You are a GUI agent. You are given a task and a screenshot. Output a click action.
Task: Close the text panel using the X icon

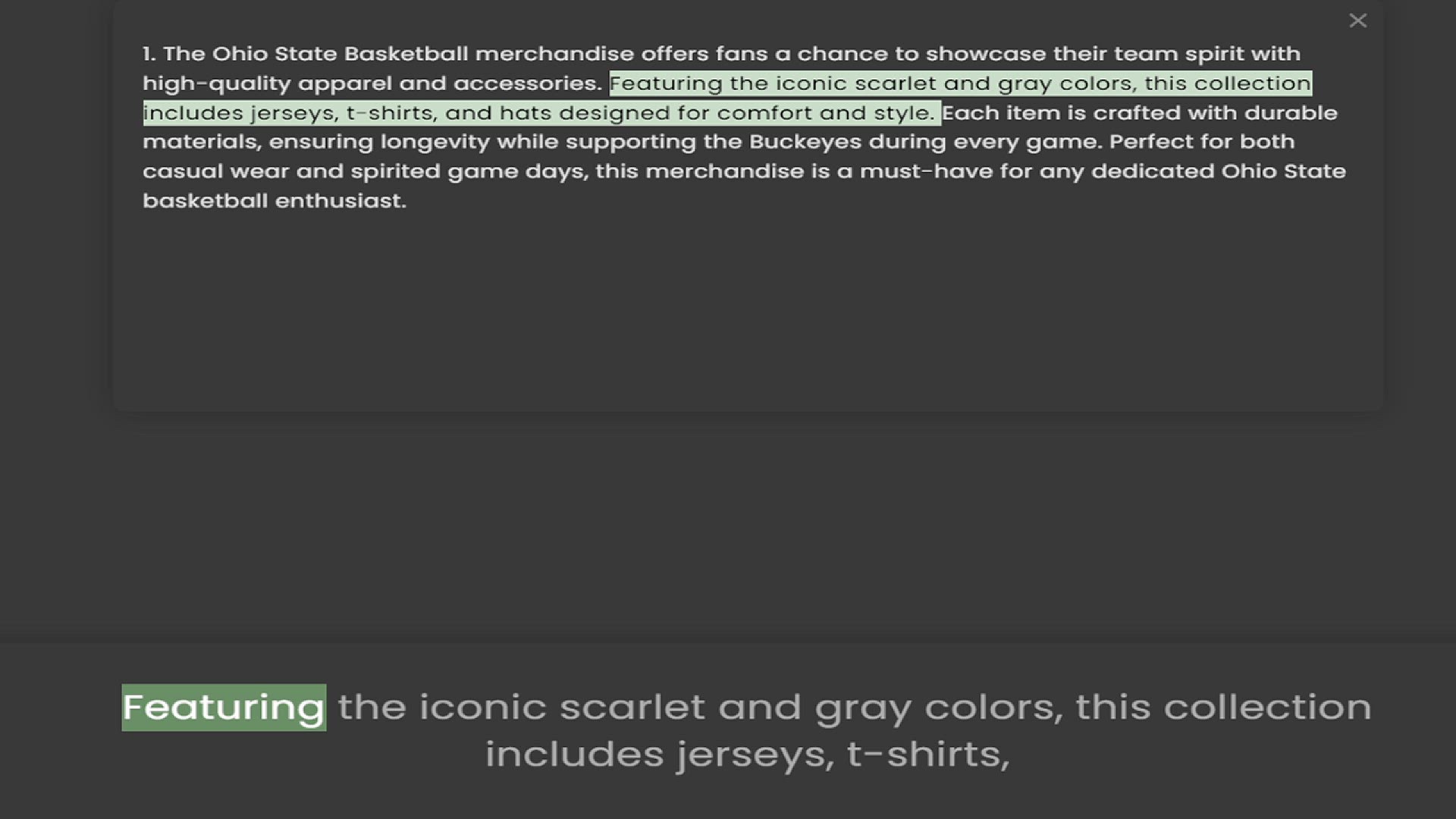click(x=1357, y=20)
